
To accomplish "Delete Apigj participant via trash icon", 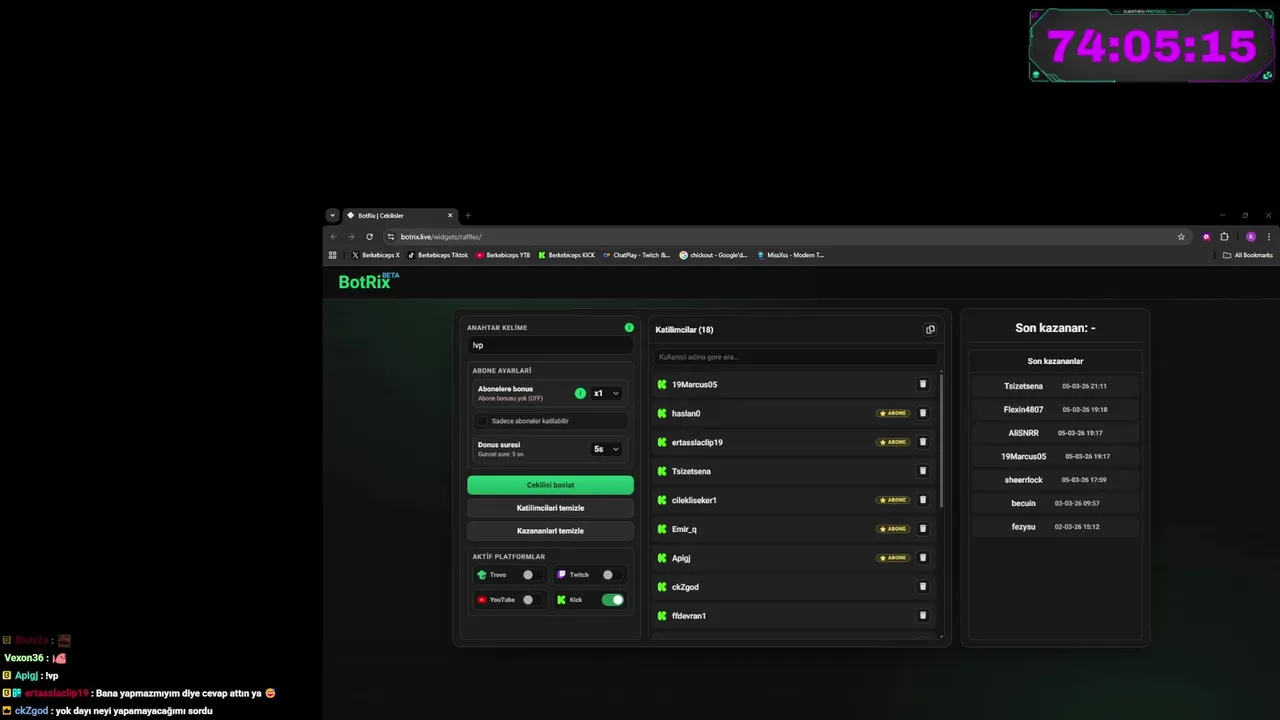I will click(923, 558).
